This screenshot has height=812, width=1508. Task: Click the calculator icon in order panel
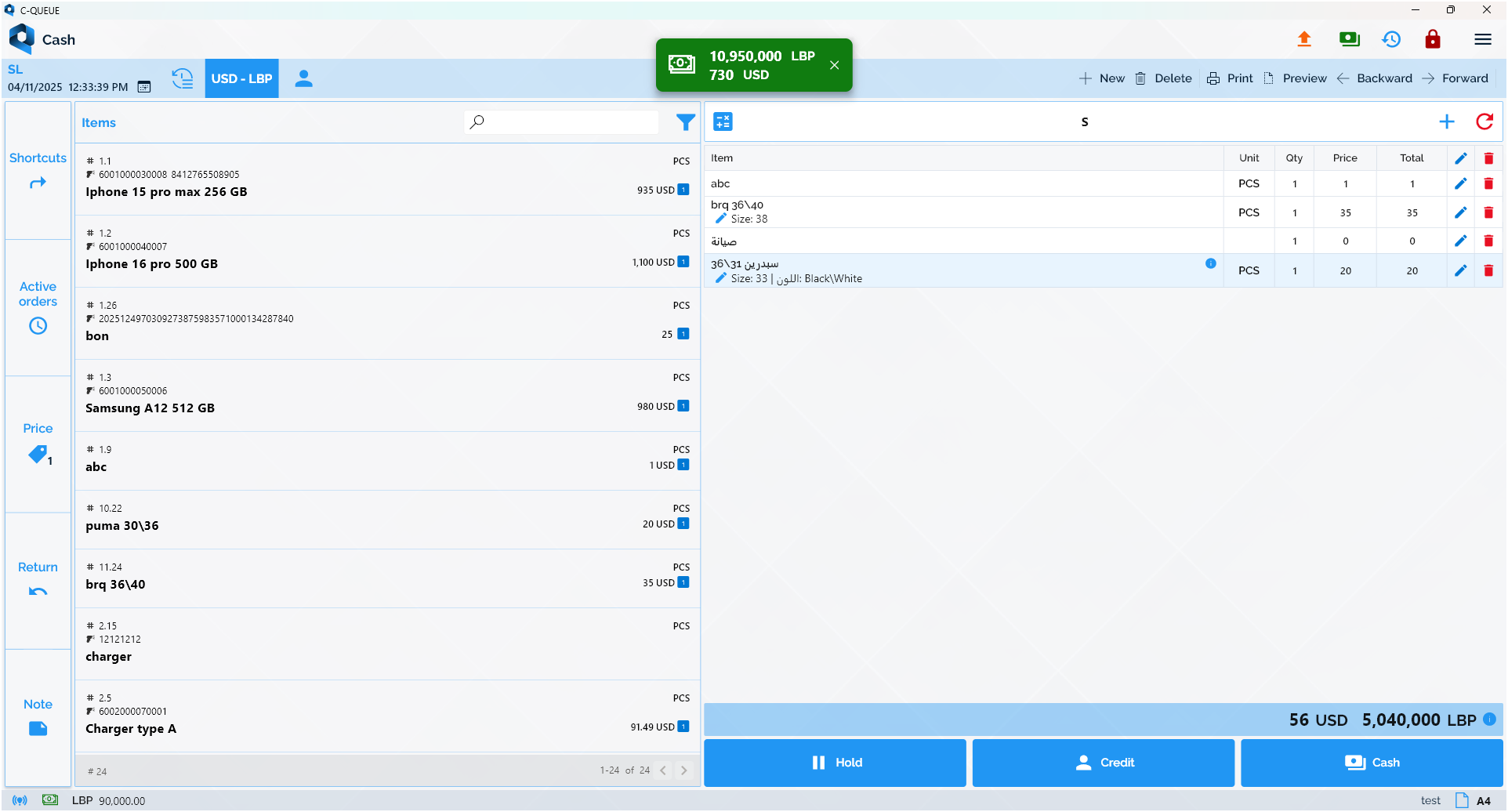[x=723, y=121]
